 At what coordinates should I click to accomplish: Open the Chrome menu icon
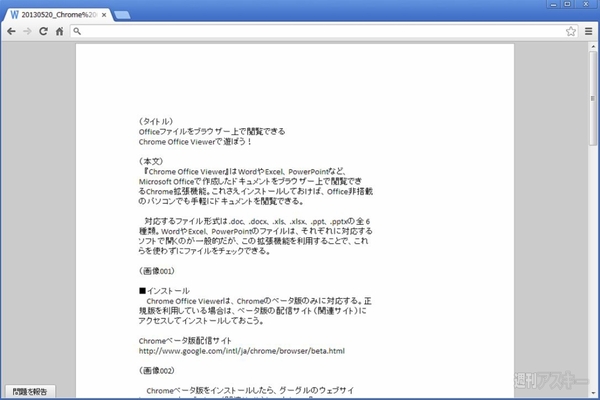(589, 31)
